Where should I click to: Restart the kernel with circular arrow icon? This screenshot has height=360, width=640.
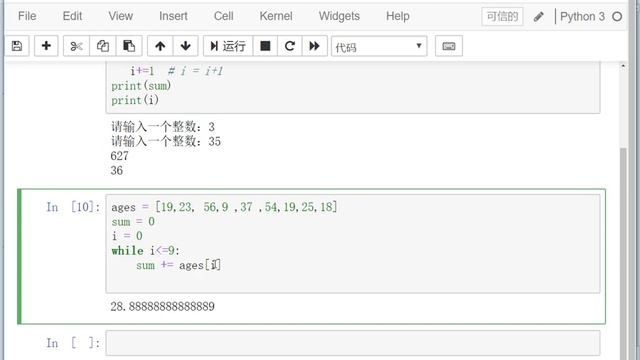(x=290, y=46)
